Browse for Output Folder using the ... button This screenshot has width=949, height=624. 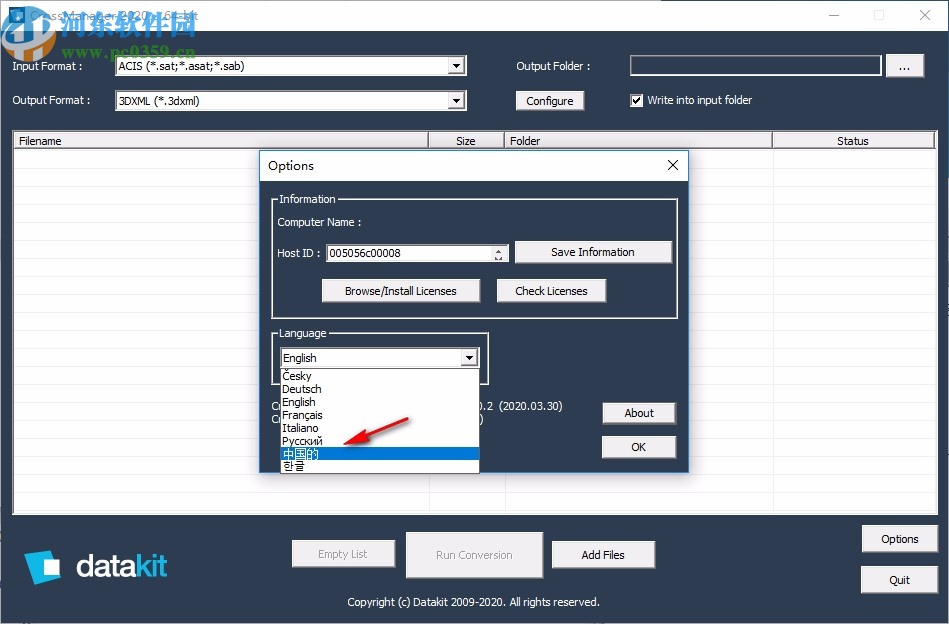tap(905, 65)
